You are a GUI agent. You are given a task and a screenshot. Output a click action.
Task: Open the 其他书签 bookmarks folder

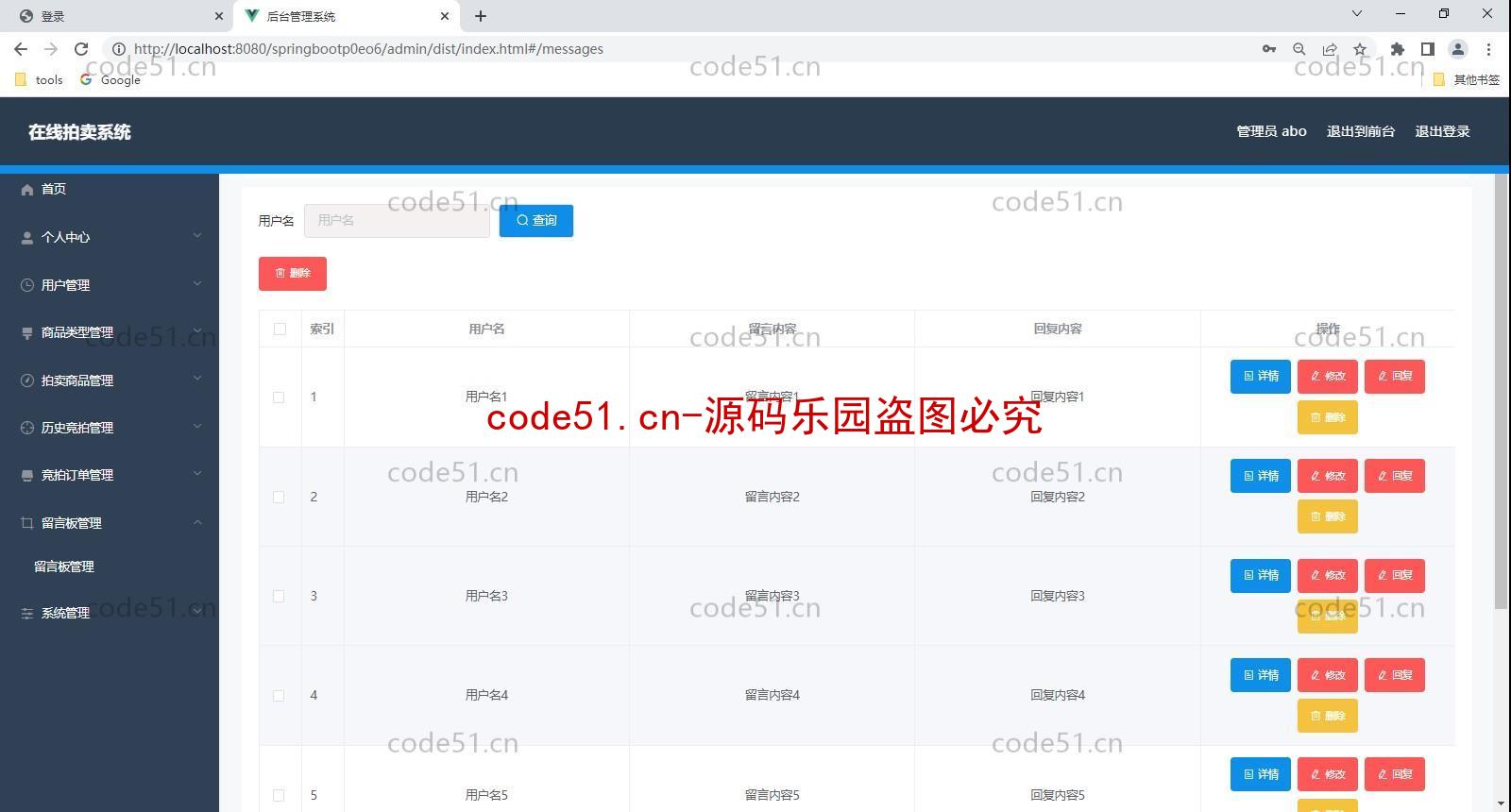click(x=1466, y=80)
